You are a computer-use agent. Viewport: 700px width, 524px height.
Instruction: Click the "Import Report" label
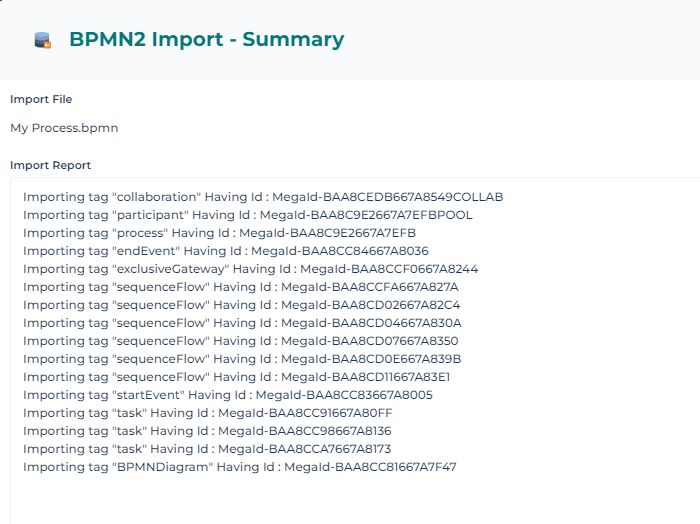[50, 165]
